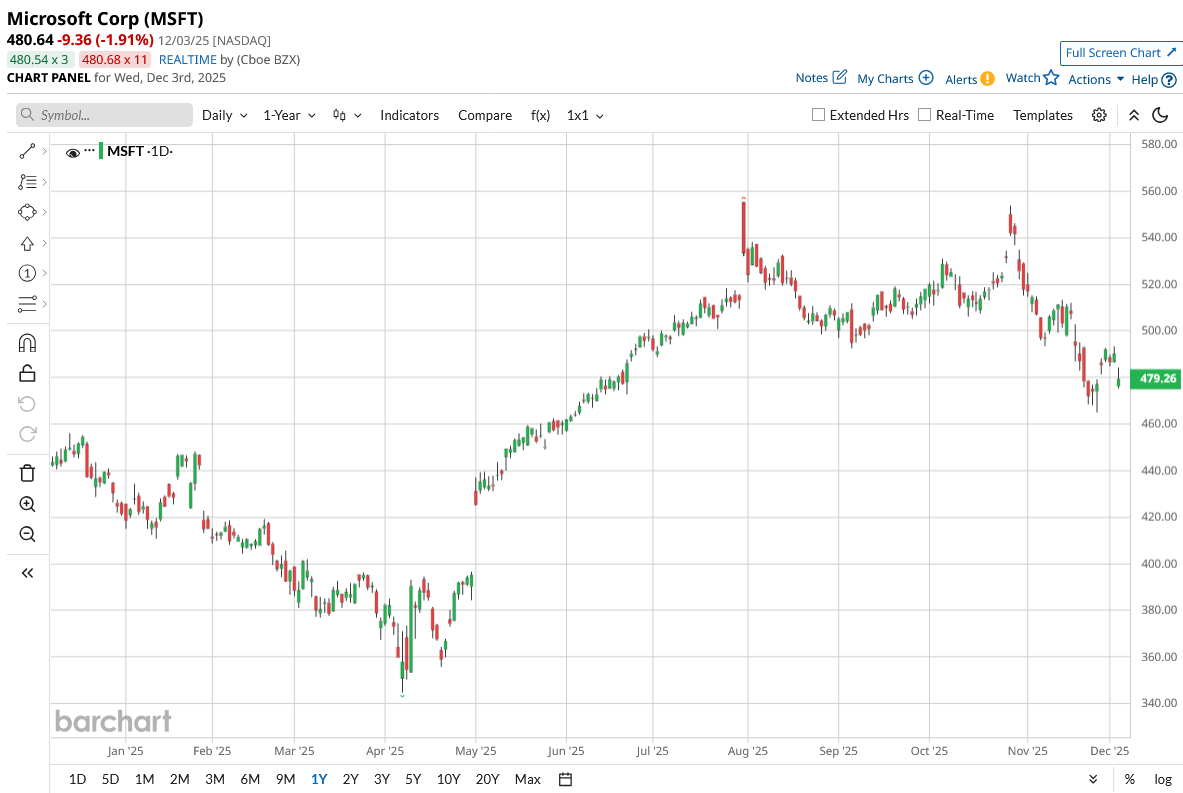Open Indicators menu

click(x=410, y=115)
